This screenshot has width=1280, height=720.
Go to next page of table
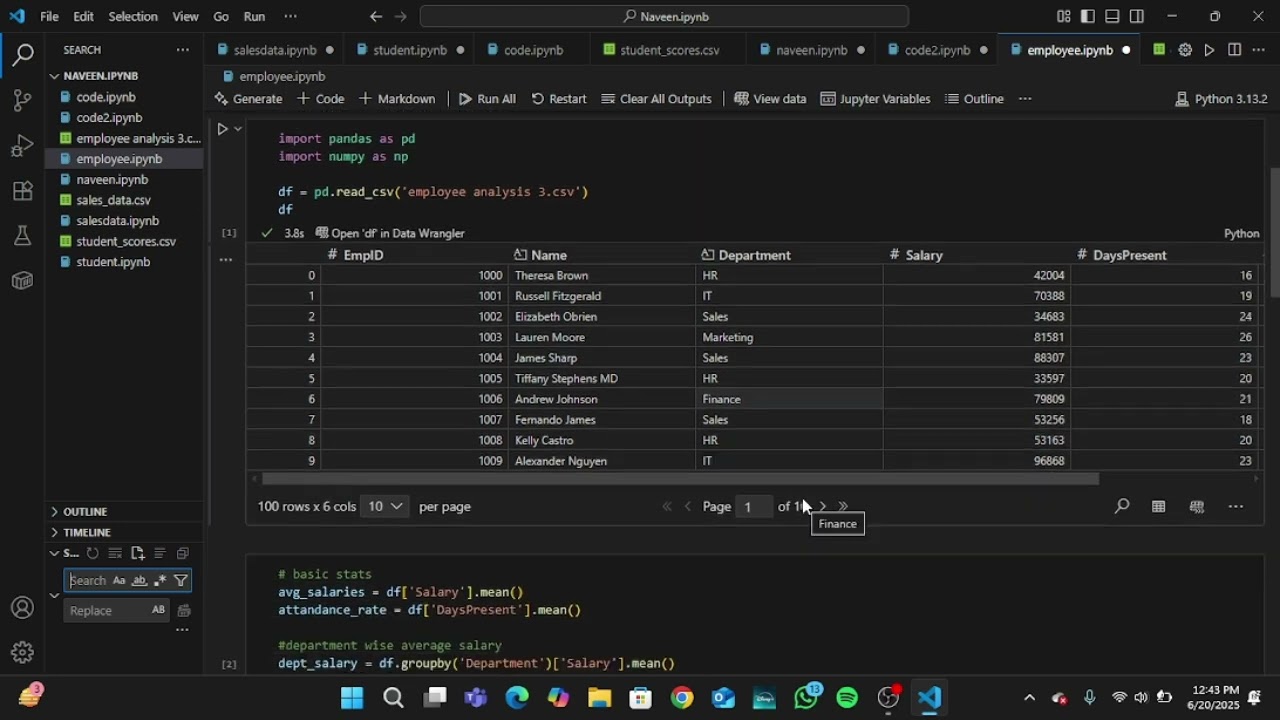pos(822,507)
